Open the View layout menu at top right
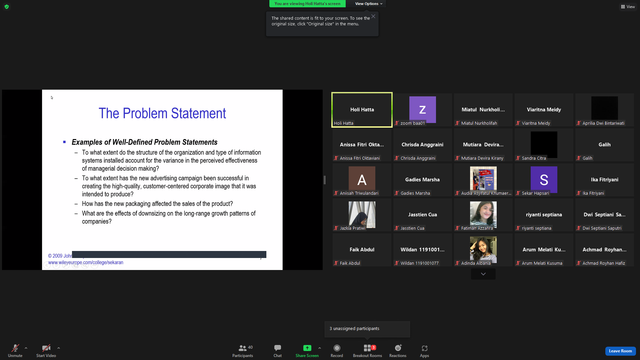 point(628,7)
